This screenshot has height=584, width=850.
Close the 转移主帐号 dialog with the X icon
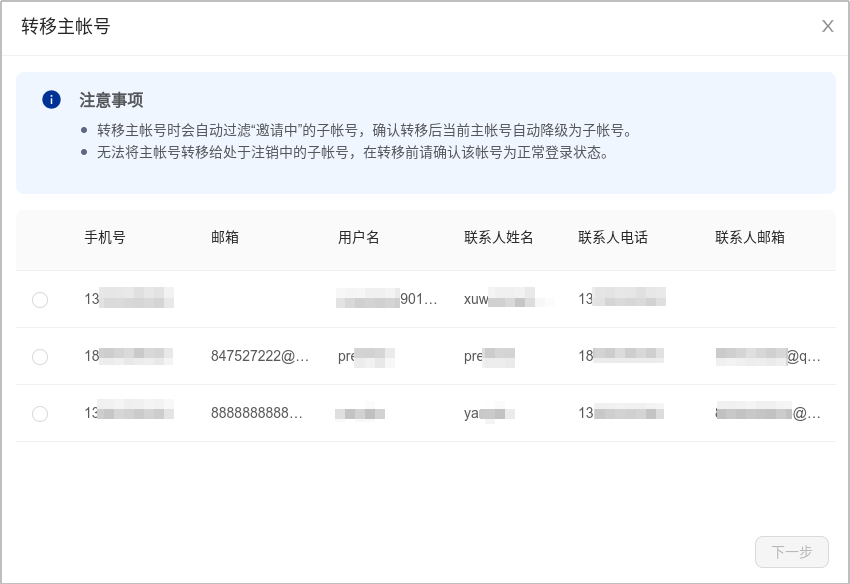tap(827, 27)
